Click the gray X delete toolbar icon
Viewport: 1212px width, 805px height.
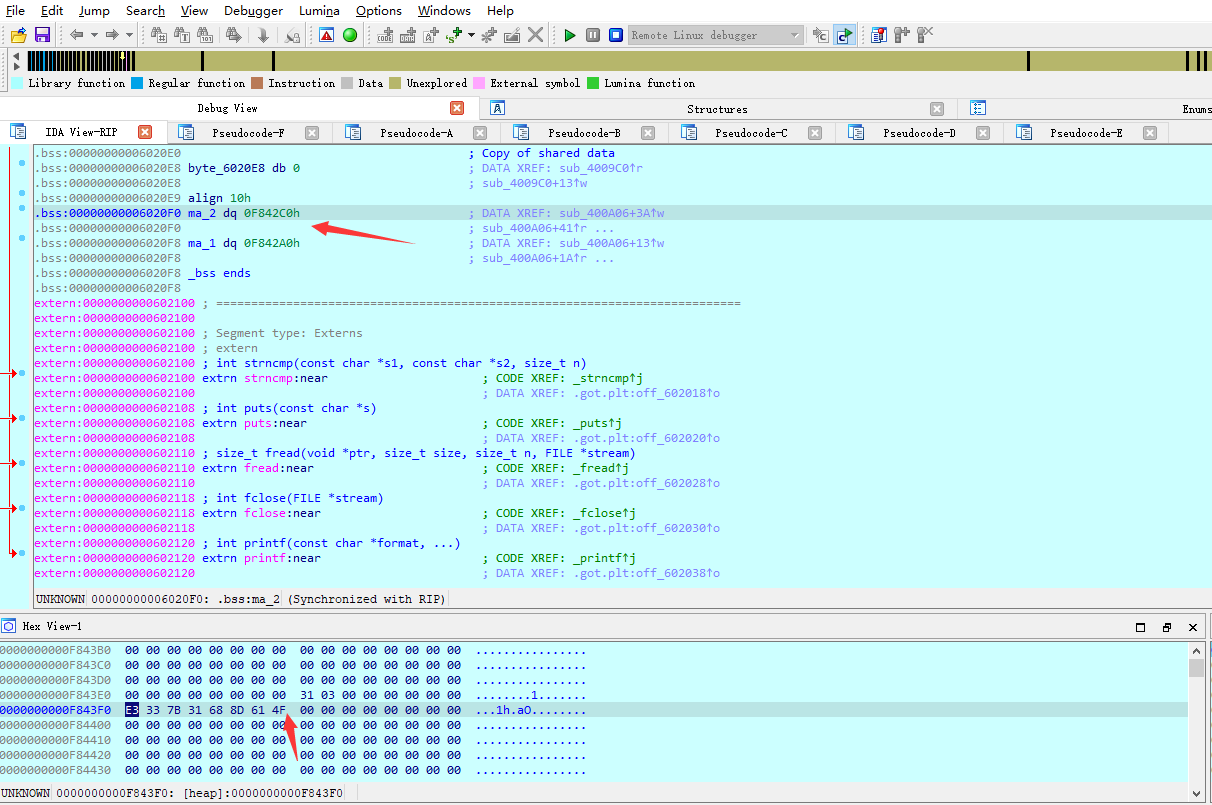click(536, 35)
